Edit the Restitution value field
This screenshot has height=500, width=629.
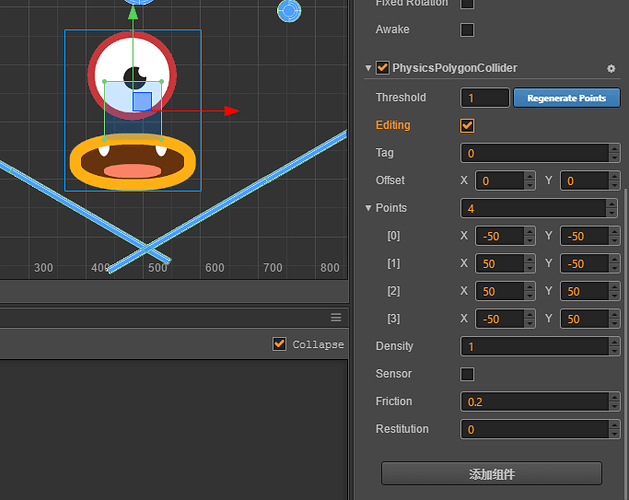point(535,429)
